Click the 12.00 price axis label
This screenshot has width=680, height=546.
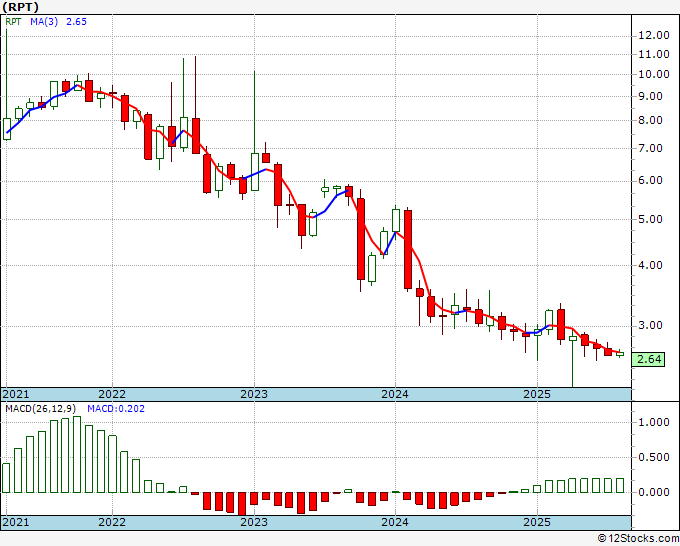(x=654, y=36)
